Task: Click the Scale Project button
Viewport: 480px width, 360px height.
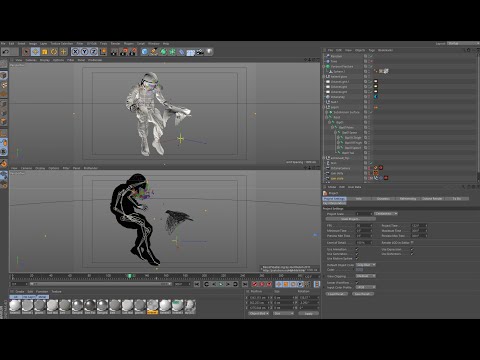Action: click(350, 219)
